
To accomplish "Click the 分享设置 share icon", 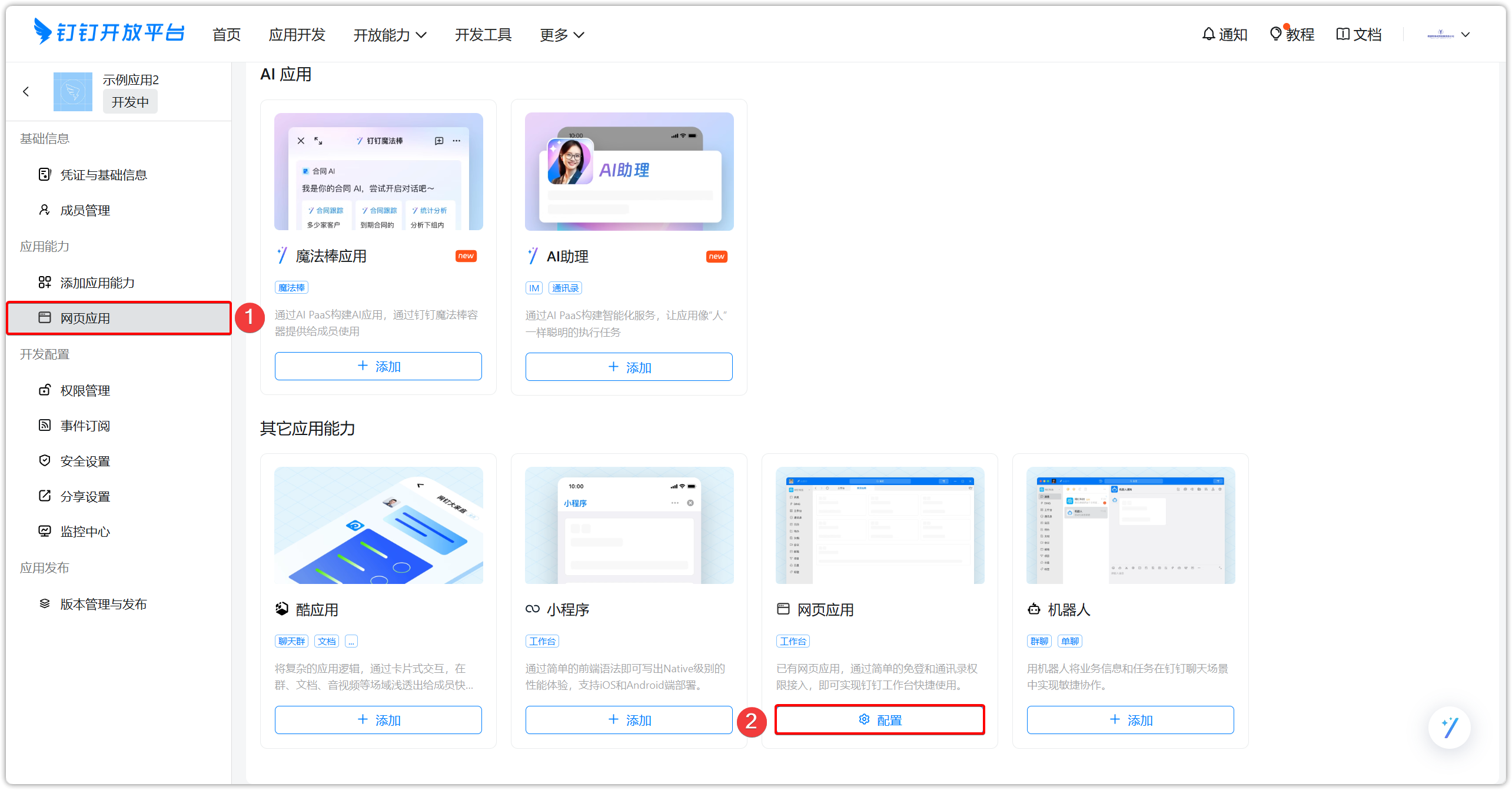I will coord(45,496).
